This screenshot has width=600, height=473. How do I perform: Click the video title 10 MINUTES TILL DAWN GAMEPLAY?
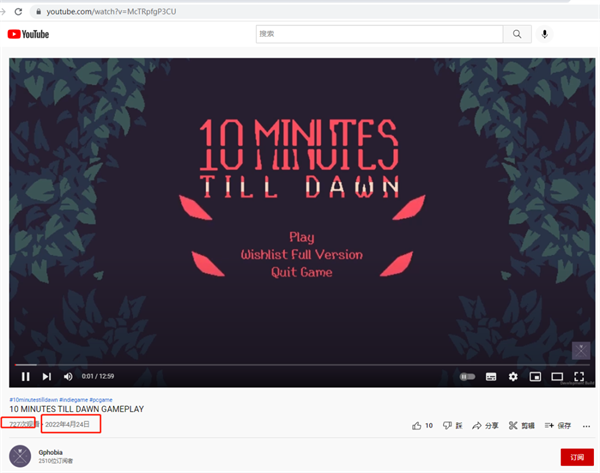click(77, 409)
